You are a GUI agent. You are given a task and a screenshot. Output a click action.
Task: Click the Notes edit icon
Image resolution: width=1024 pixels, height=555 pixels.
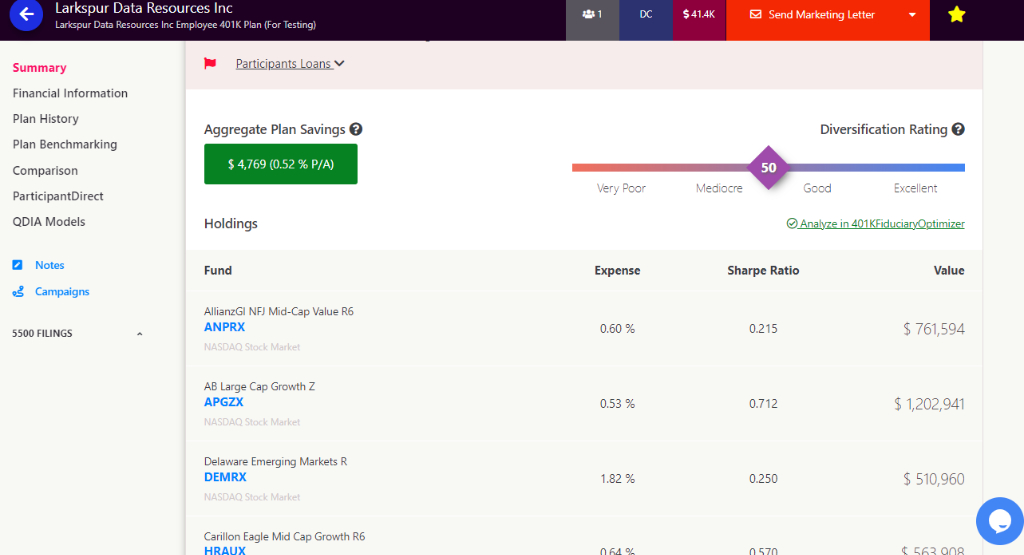pyautogui.click(x=17, y=266)
